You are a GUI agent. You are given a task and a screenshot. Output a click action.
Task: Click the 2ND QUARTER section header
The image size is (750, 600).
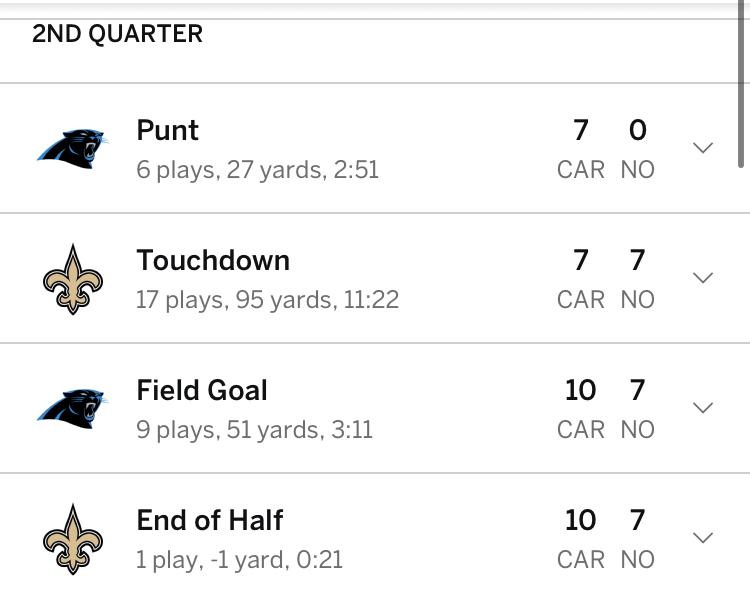(x=117, y=34)
